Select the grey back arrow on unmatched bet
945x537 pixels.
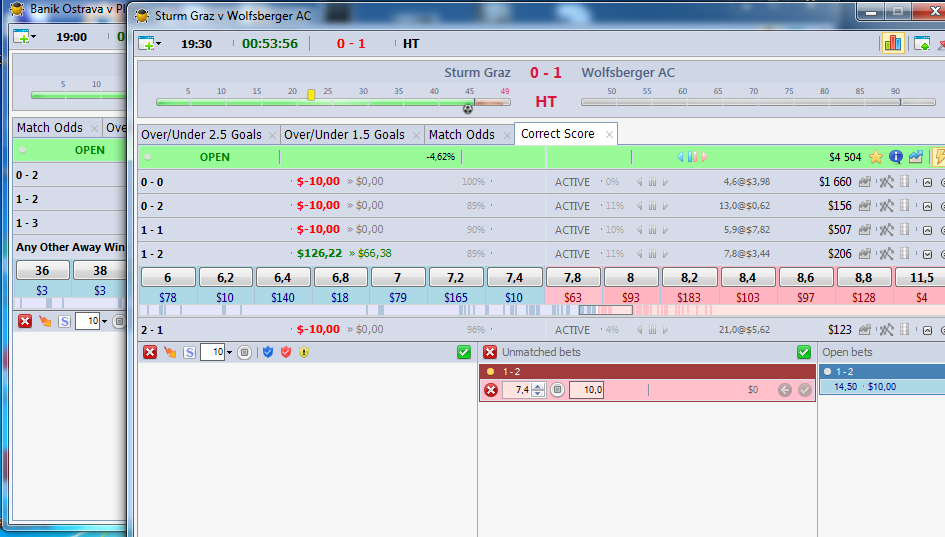[785, 390]
